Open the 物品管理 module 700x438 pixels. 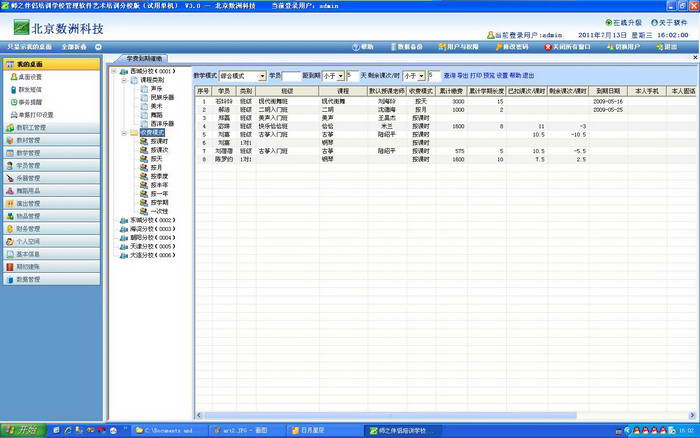52,216
